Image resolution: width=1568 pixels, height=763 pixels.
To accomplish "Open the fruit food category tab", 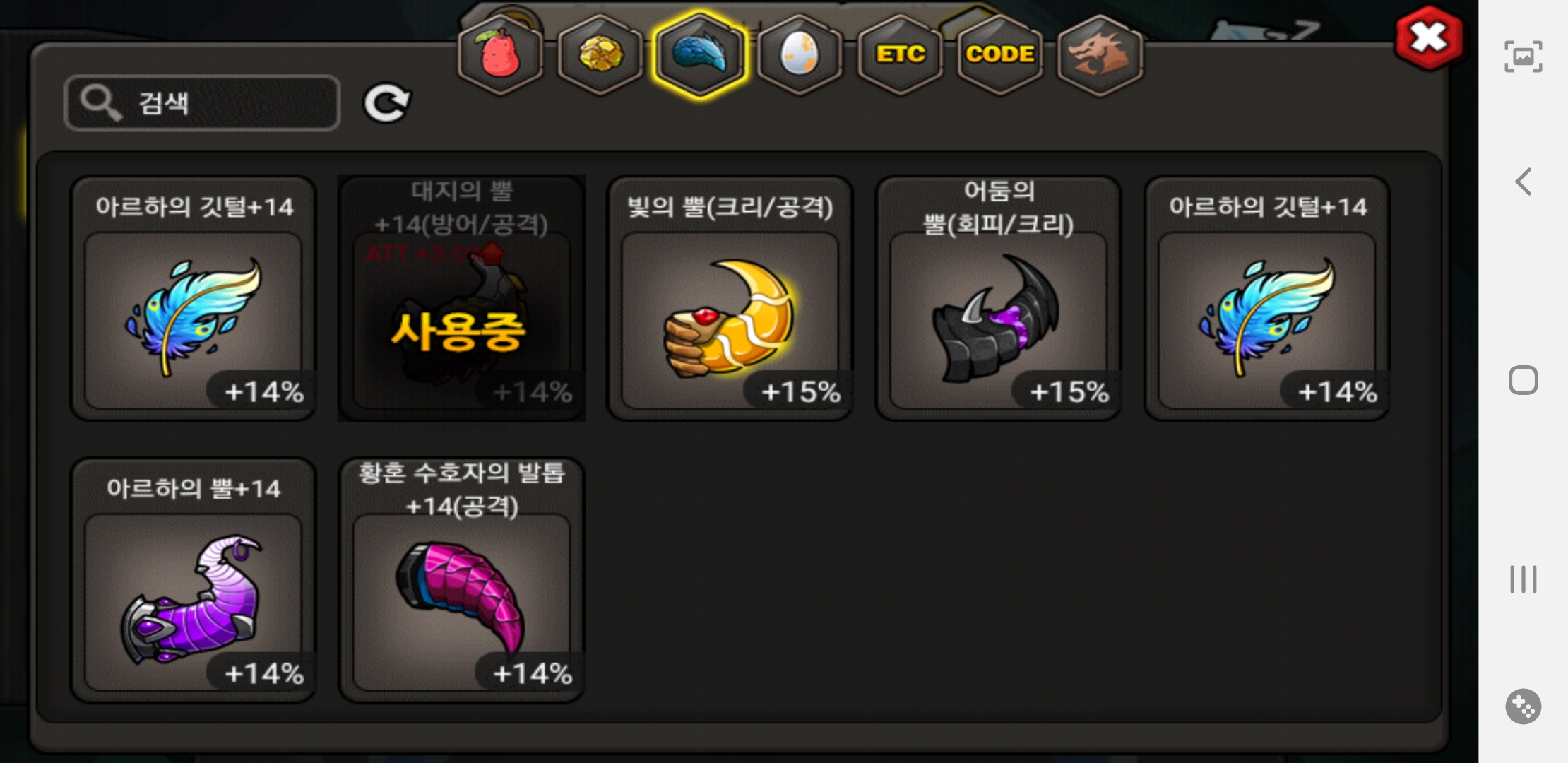I will click(x=500, y=54).
